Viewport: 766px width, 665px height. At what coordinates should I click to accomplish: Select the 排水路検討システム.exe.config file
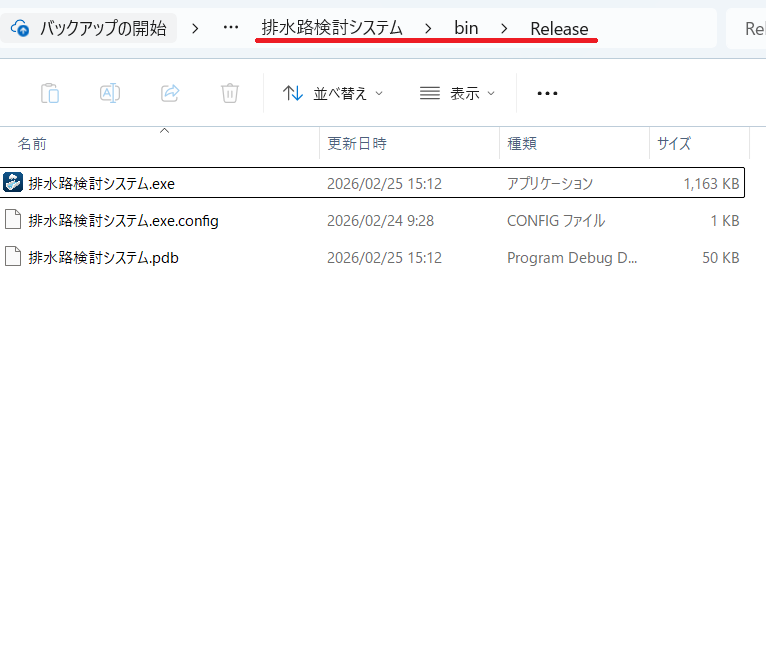coord(123,220)
